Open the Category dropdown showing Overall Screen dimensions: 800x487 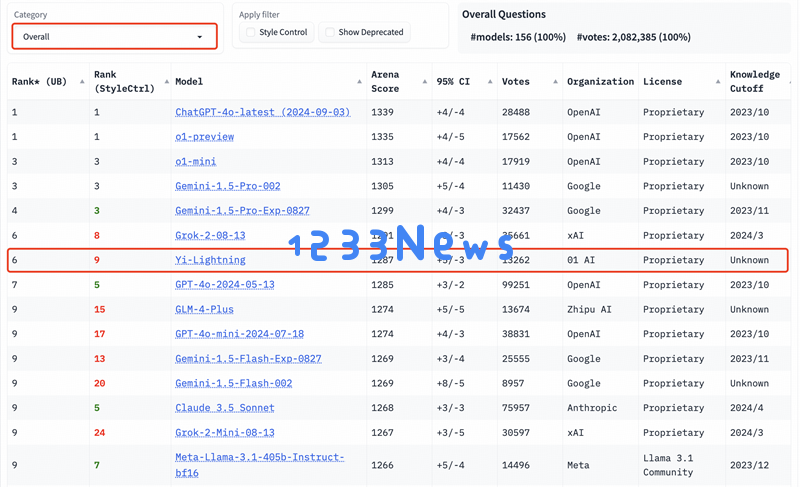pos(114,36)
